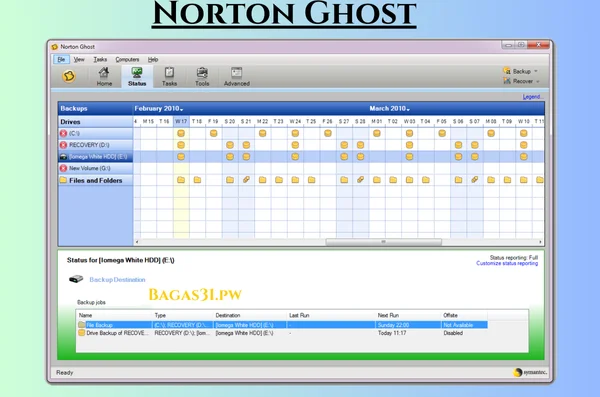600x397 pixels.
Task: Select the Status toolbar tab
Action: 137,76
